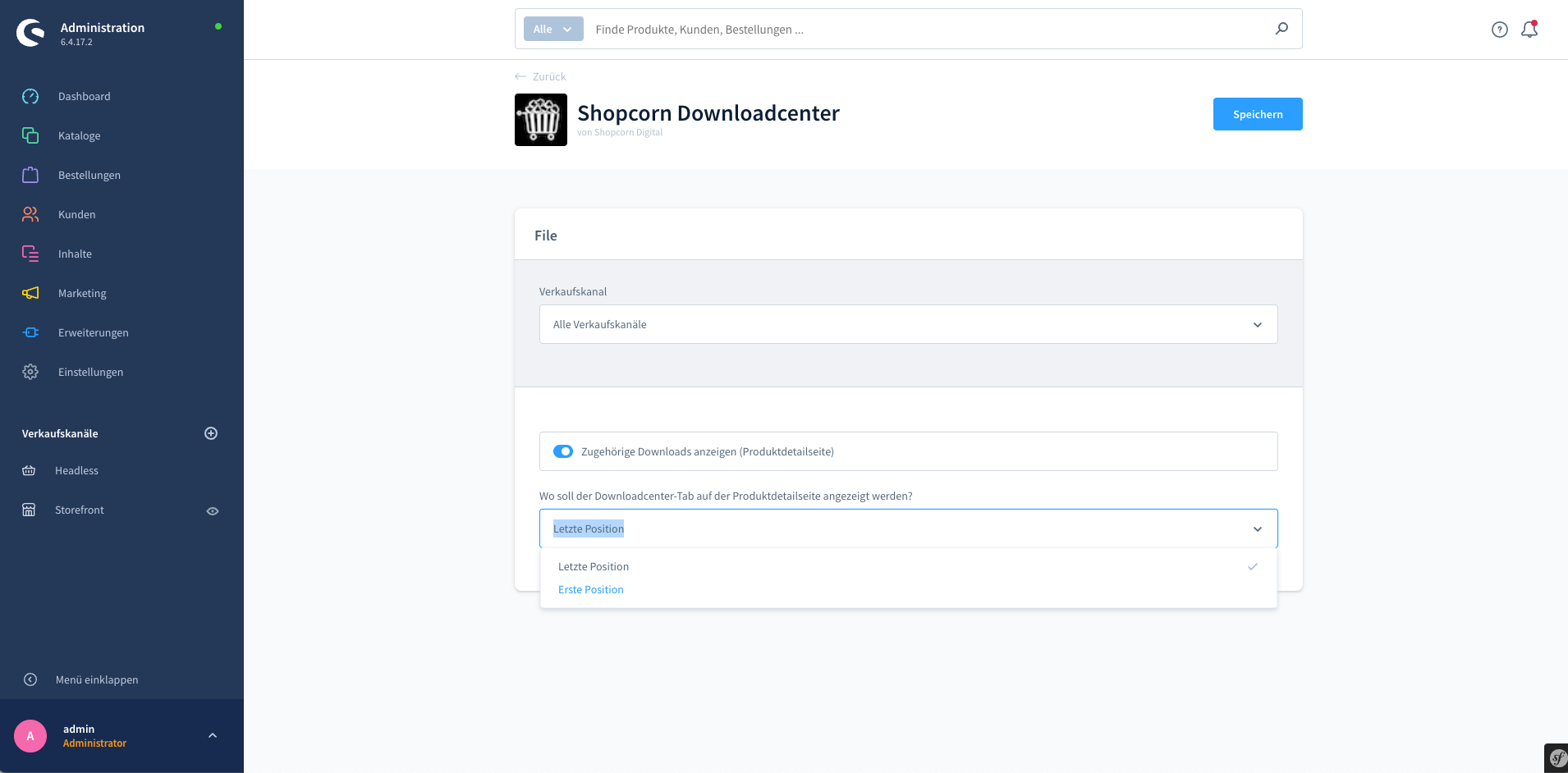Toggle Zugehörige Downloads anzeigen switch

tap(563, 451)
